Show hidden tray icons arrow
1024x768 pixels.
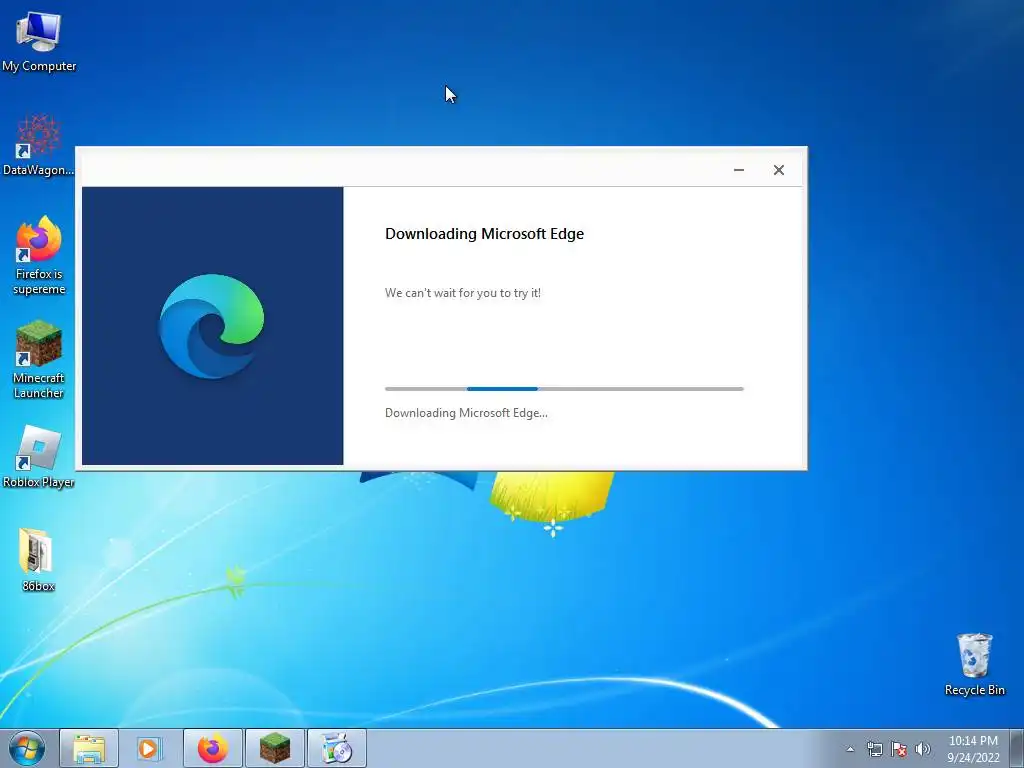coord(850,749)
